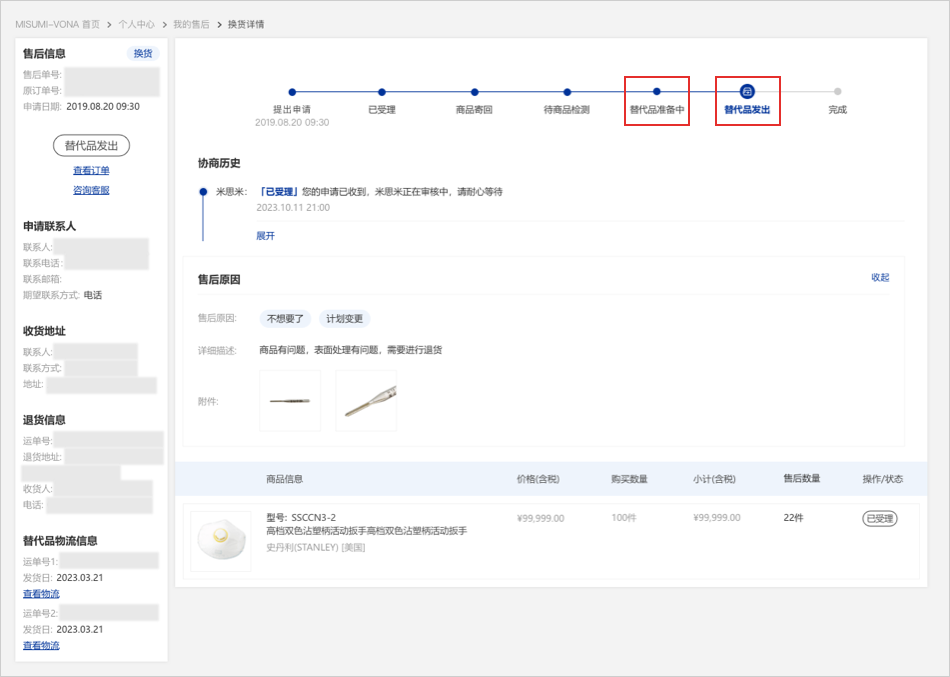Click the 完成 progress step dot
The height and width of the screenshot is (677, 950).
coord(837,92)
